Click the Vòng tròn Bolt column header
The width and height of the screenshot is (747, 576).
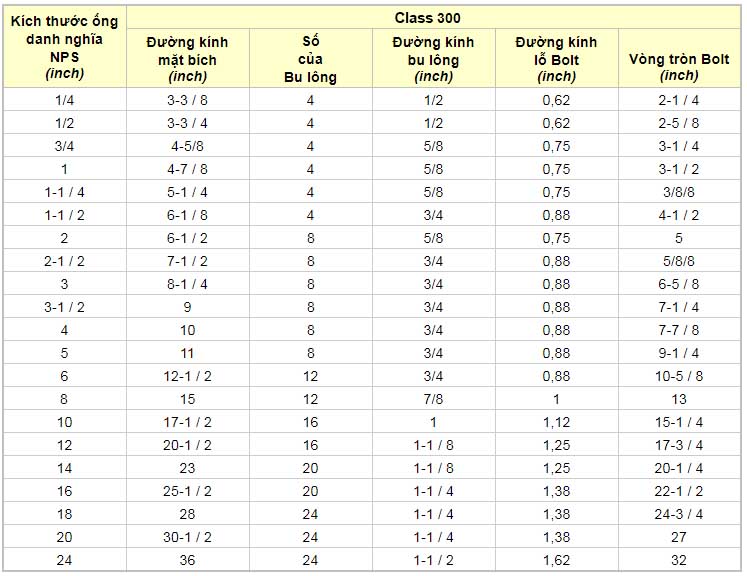[679, 59]
